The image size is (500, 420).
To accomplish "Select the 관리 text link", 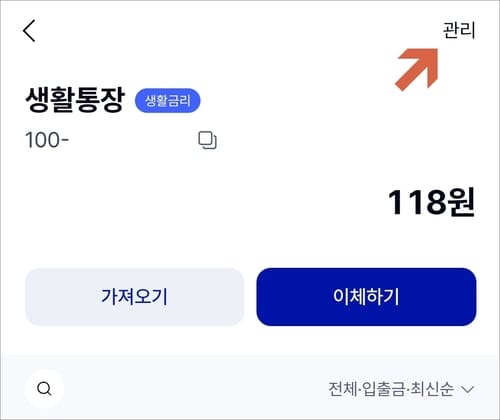I will (459, 30).
